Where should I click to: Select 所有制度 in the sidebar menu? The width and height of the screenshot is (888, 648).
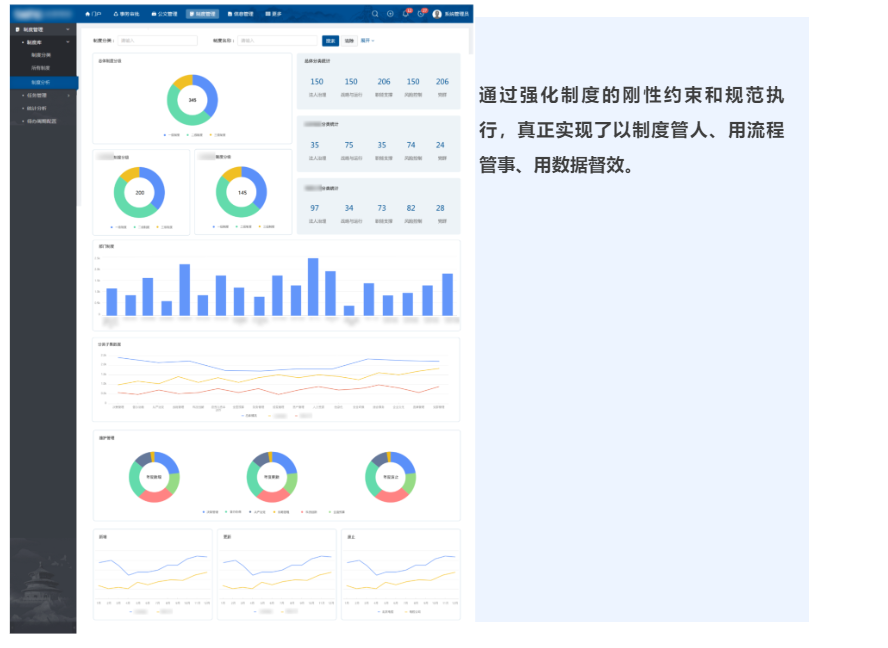[x=40, y=68]
